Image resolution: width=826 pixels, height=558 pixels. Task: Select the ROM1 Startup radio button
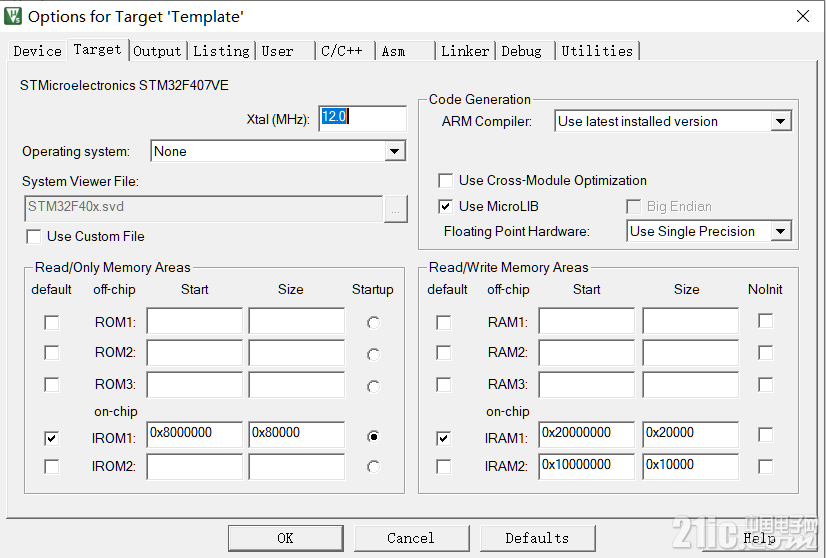pos(373,322)
